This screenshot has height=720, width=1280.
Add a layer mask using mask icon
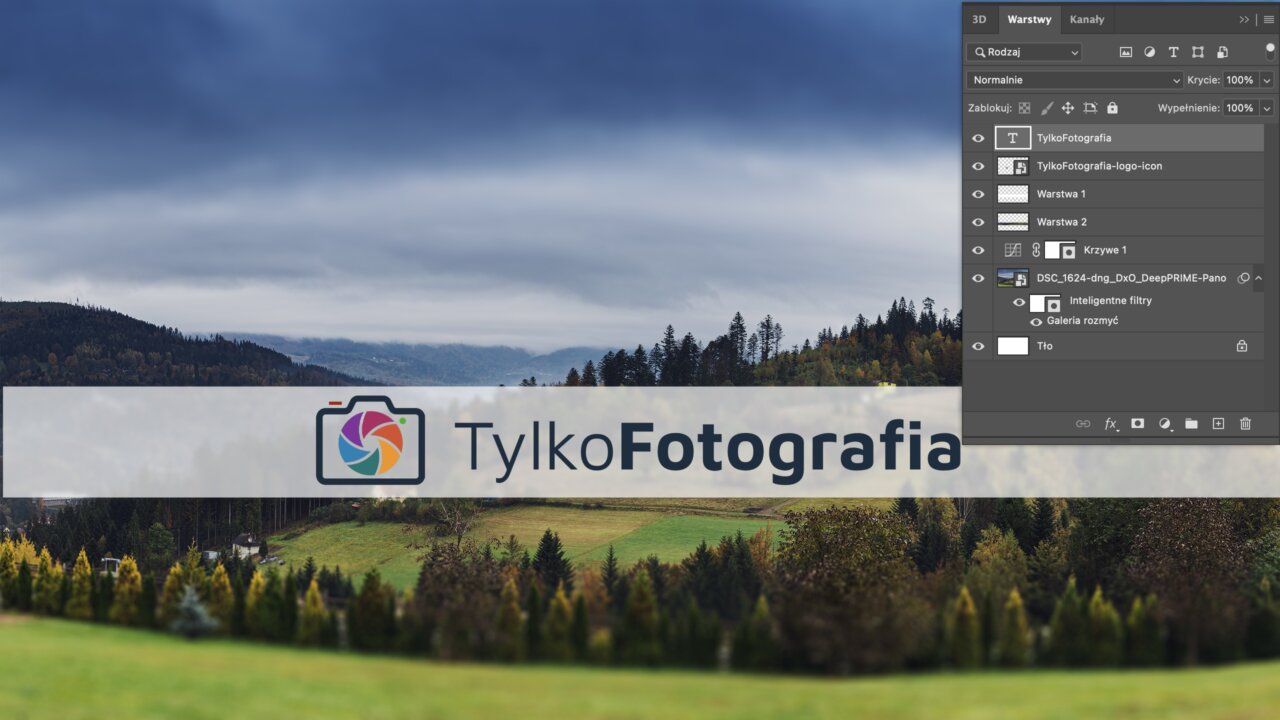point(1137,424)
